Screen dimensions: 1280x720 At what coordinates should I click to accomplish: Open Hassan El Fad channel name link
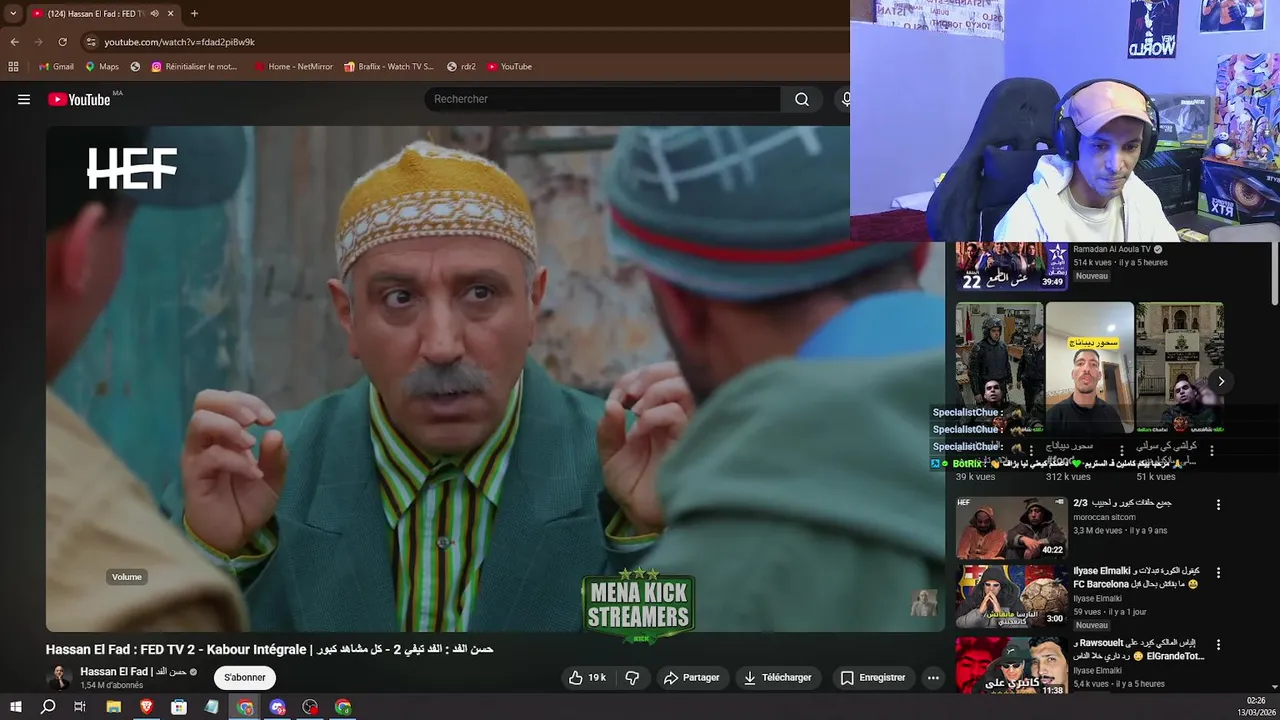(x=133, y=671)
